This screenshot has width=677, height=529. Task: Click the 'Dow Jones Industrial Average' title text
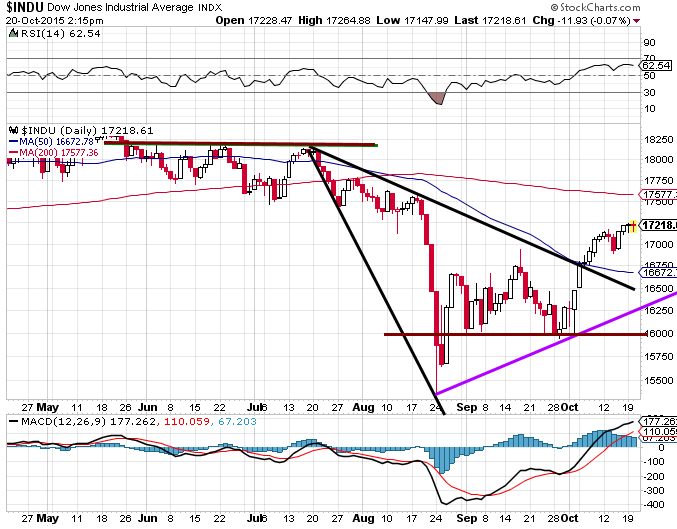120,7
